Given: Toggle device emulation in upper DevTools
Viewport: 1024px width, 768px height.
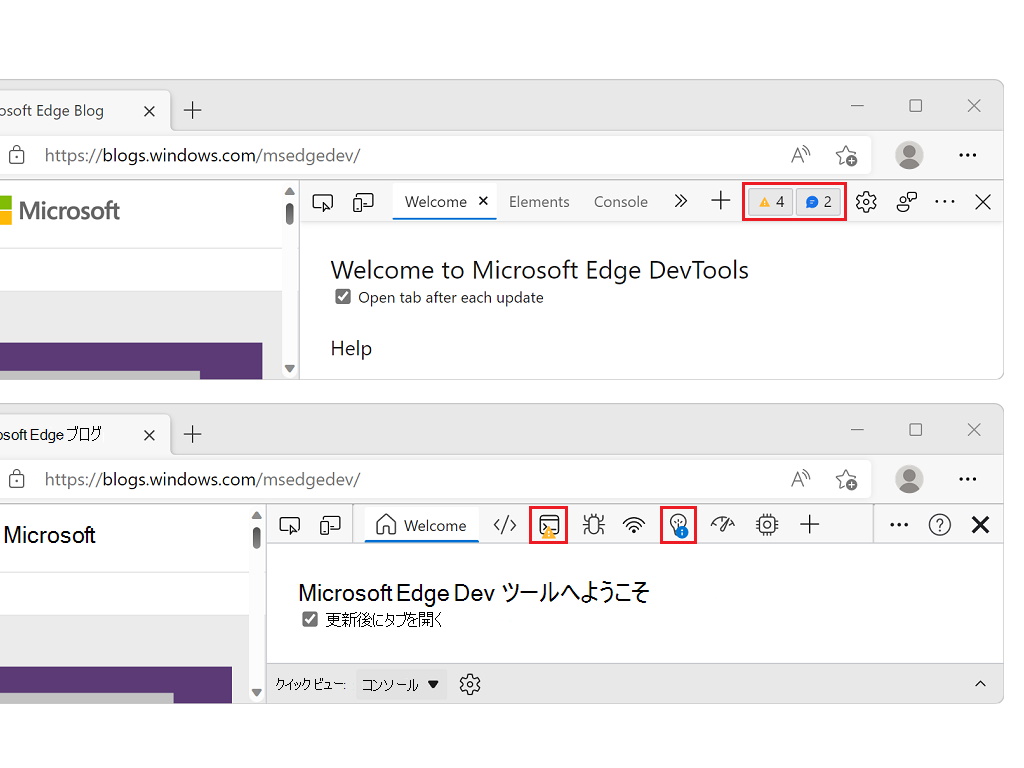Looking at the screenshot, I should point(363,202).
